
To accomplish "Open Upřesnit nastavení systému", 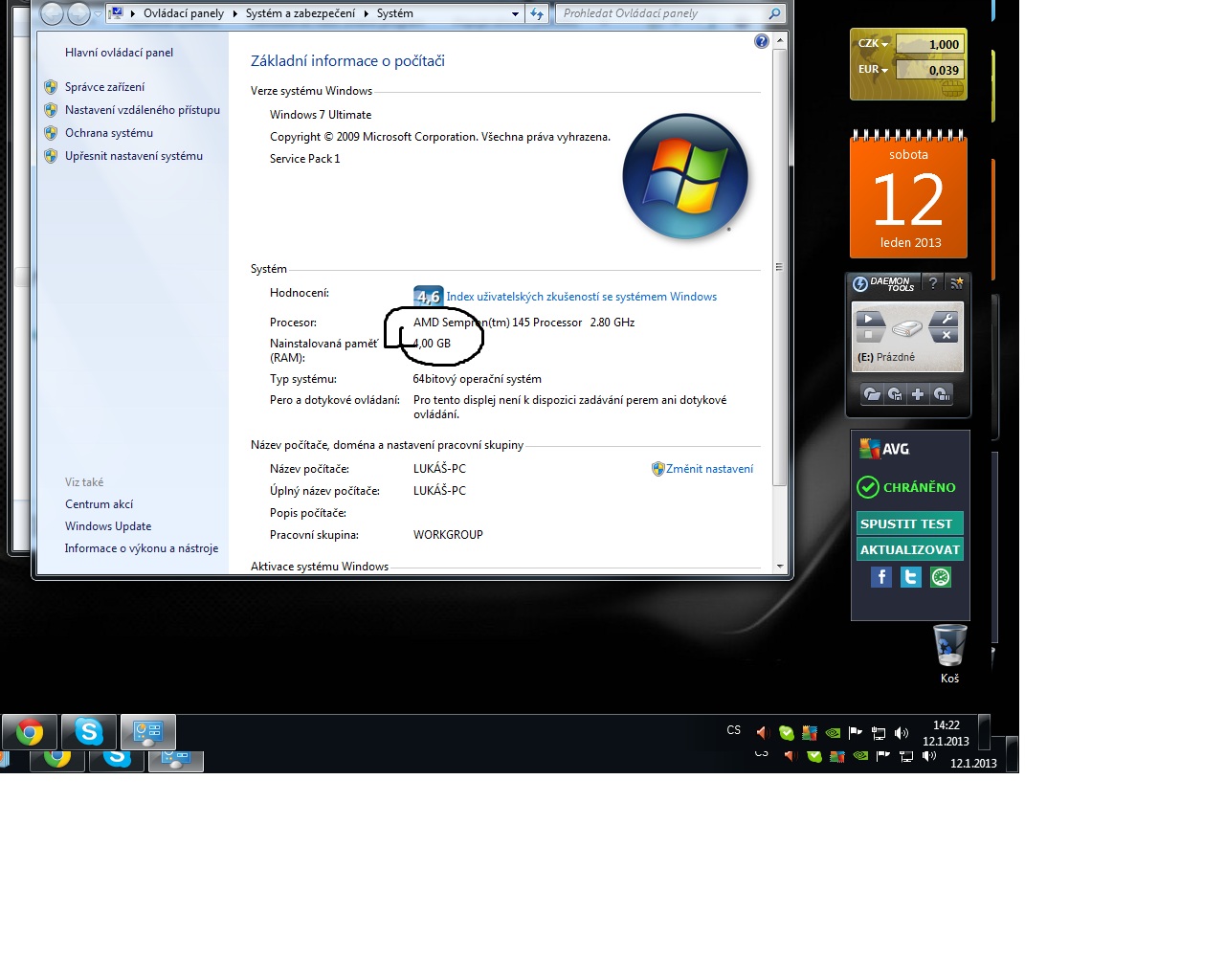I will tap(134, 156).
